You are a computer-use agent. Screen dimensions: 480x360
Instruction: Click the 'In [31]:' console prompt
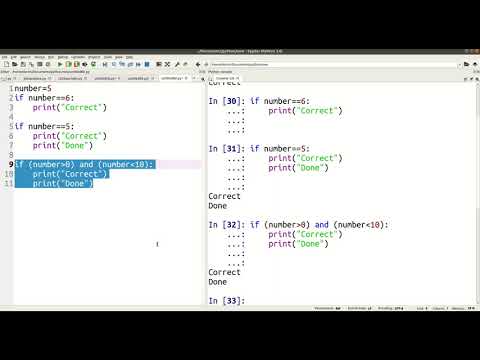(x=227, y=149)
